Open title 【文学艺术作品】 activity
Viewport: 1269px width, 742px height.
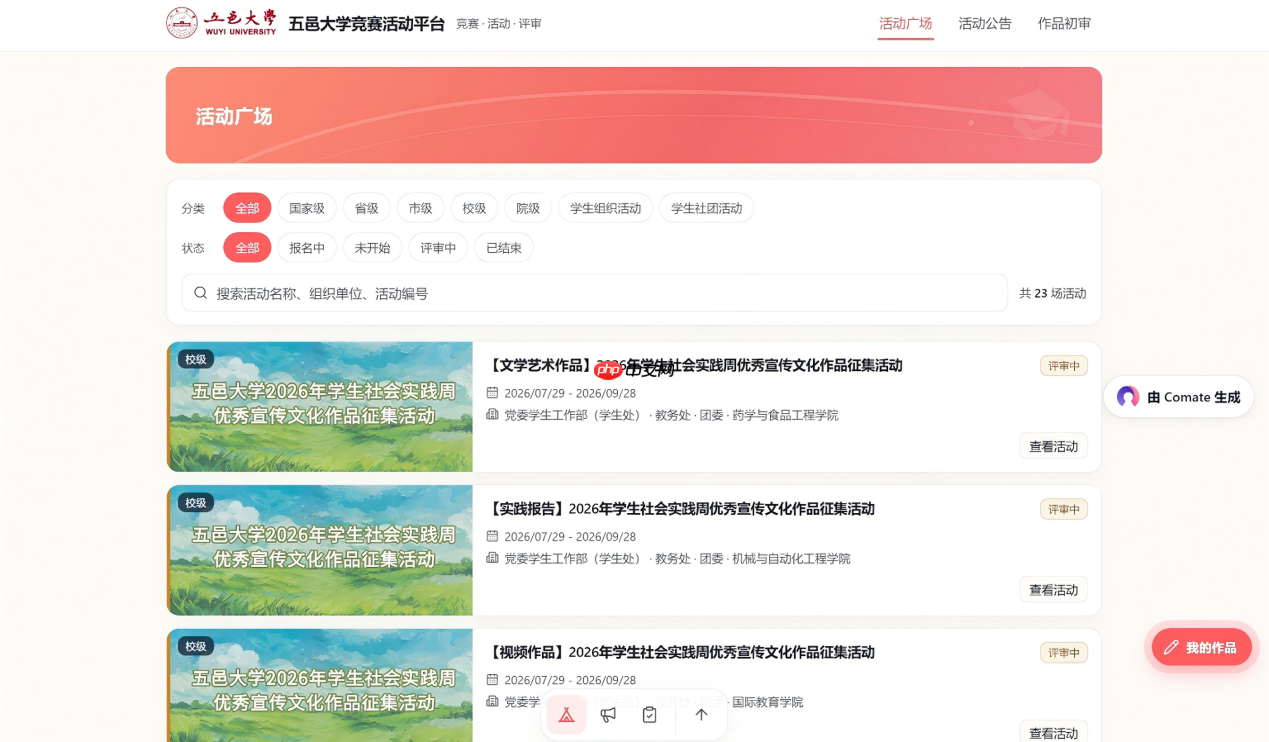pyautogui.click(x=695, y=365)
